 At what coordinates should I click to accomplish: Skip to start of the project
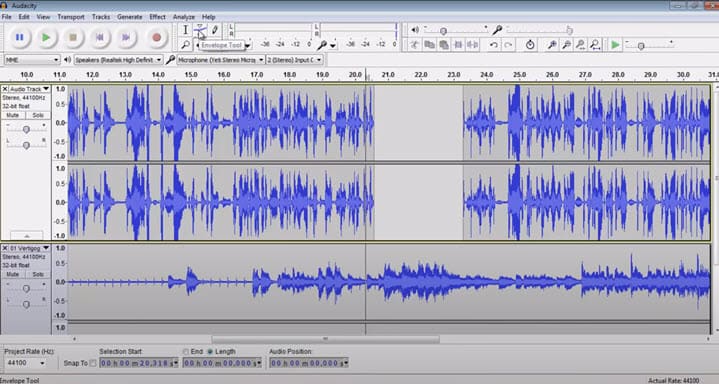(99, 38)
